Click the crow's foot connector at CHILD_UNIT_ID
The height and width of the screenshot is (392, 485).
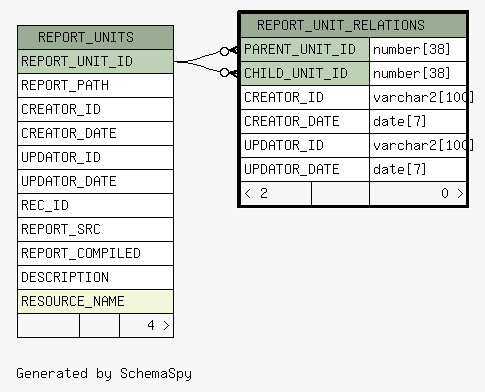pyautogui.click(x=229, y=72)
